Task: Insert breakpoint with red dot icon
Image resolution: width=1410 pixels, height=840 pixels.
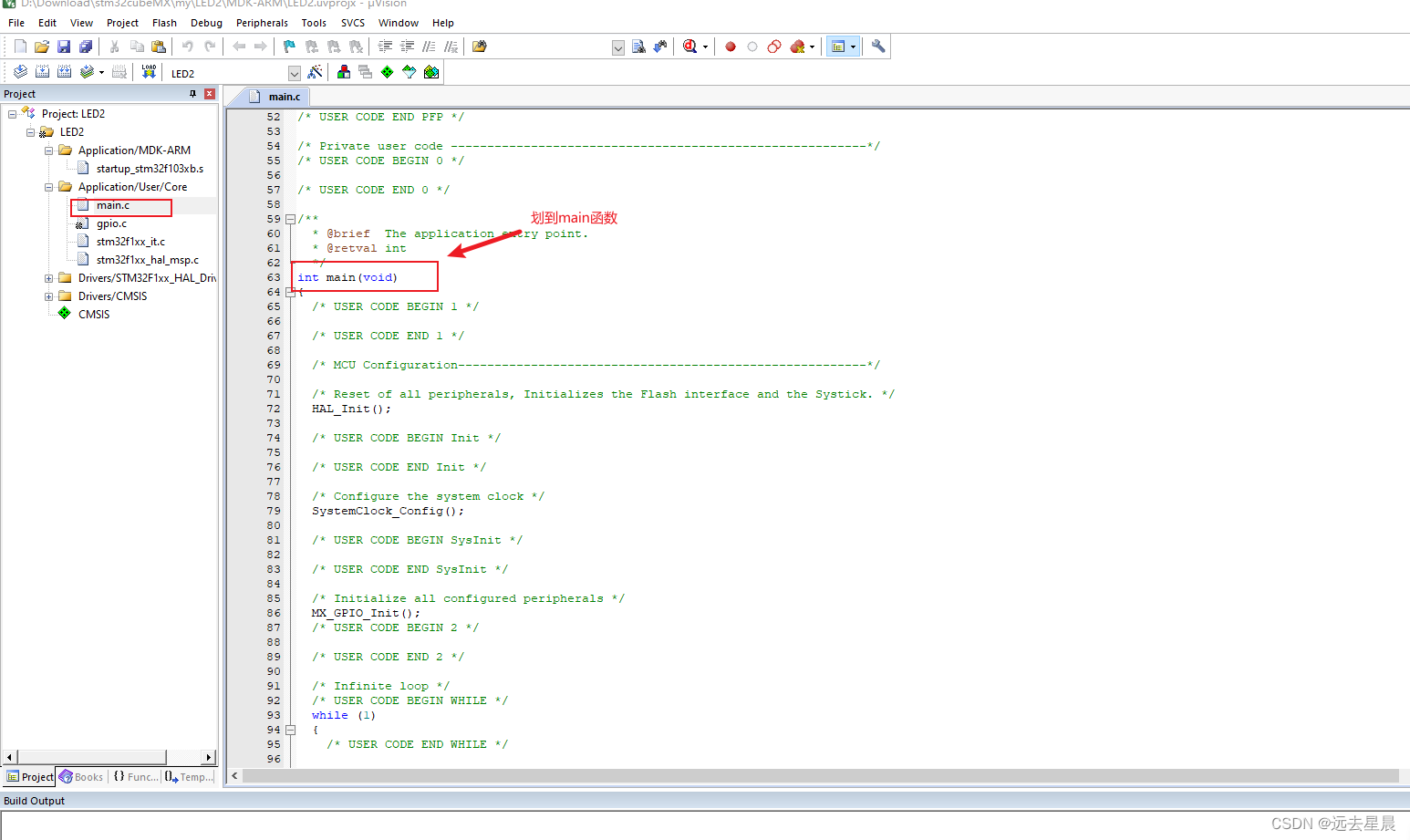Action: coord(731,47)
